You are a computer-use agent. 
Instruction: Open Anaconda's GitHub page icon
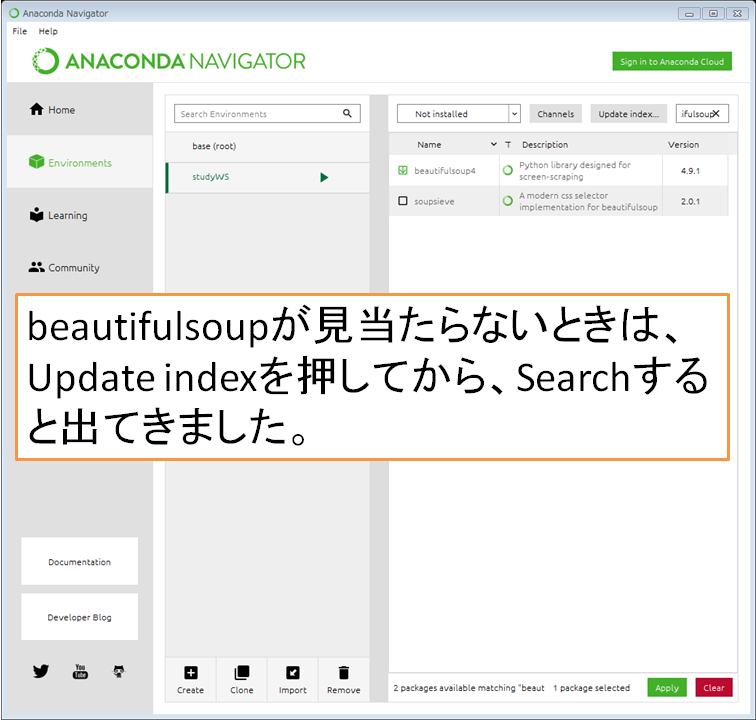tap(119, 671)
